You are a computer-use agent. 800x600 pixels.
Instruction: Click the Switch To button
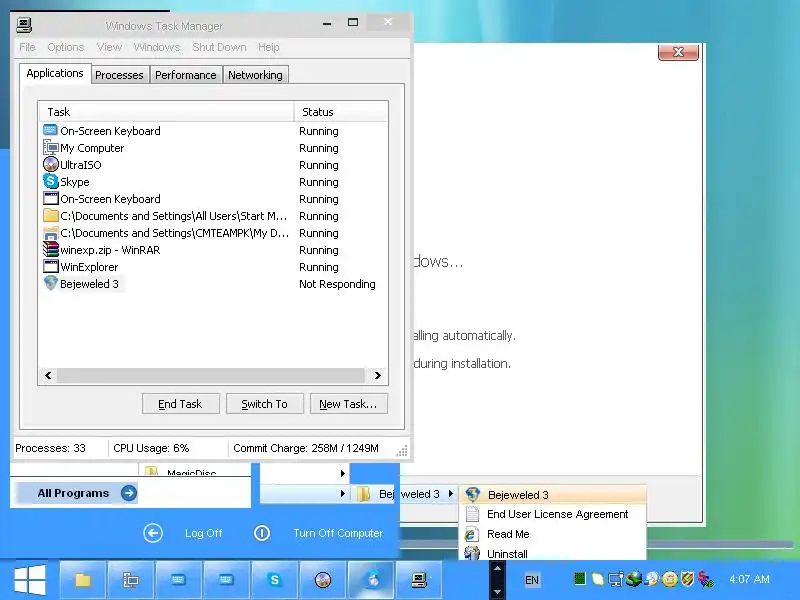pyautogui.click(x=265, y=404)
